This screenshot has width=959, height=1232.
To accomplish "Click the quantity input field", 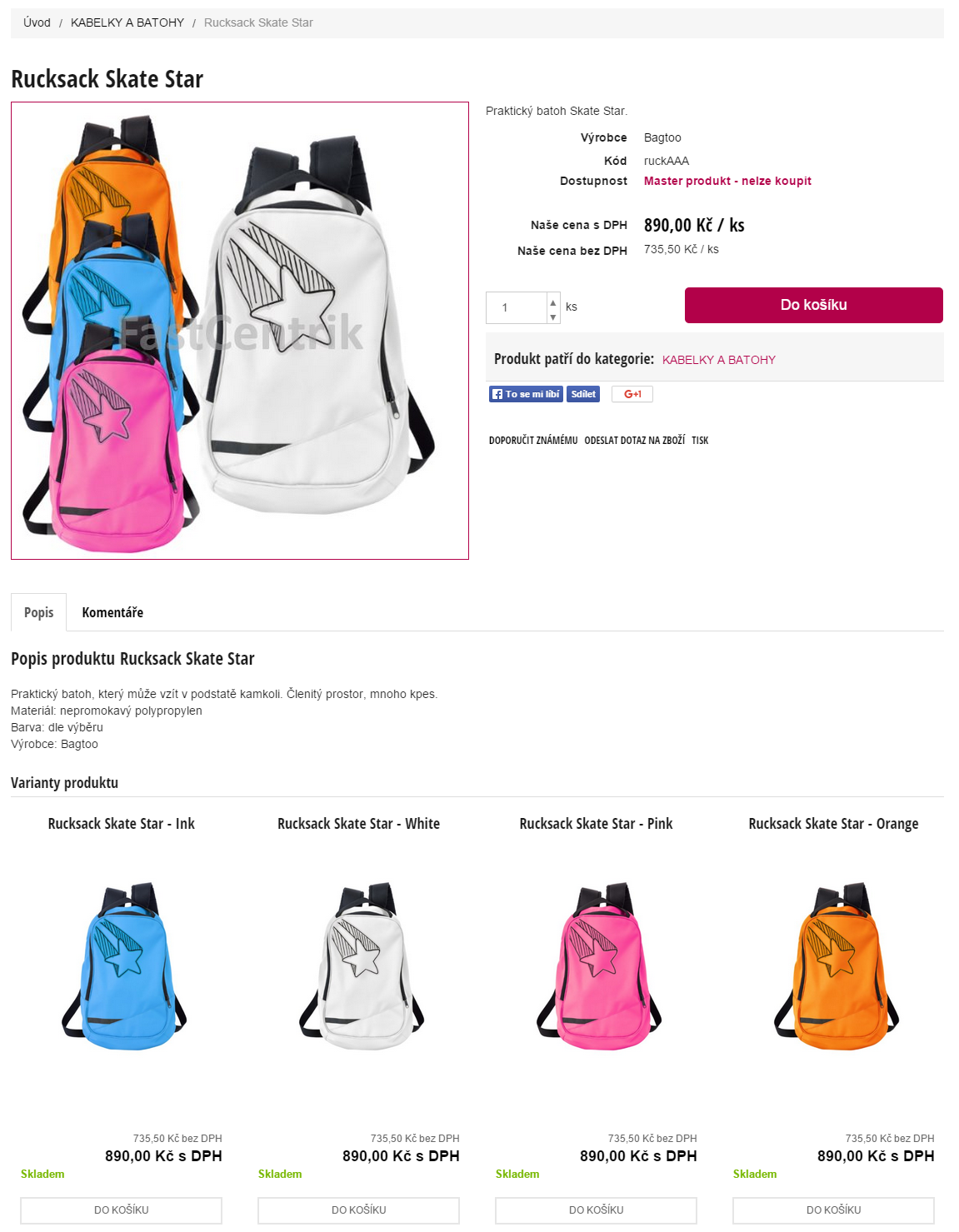I will (517, 307).
